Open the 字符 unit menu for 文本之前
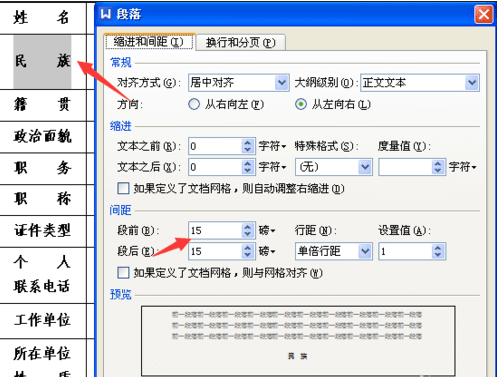Screen dimensions: 497x377 click(272, 146)
